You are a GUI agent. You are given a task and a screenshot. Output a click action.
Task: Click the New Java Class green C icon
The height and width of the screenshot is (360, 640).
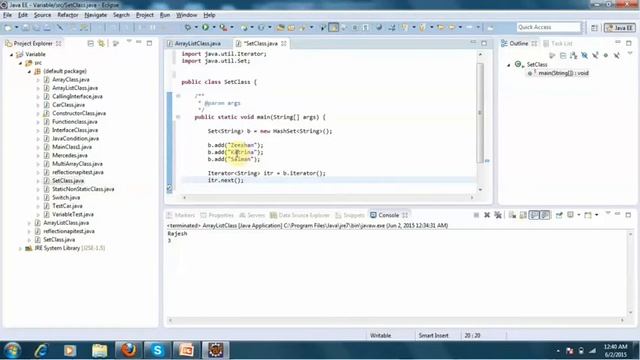click(x=261, y=27)
